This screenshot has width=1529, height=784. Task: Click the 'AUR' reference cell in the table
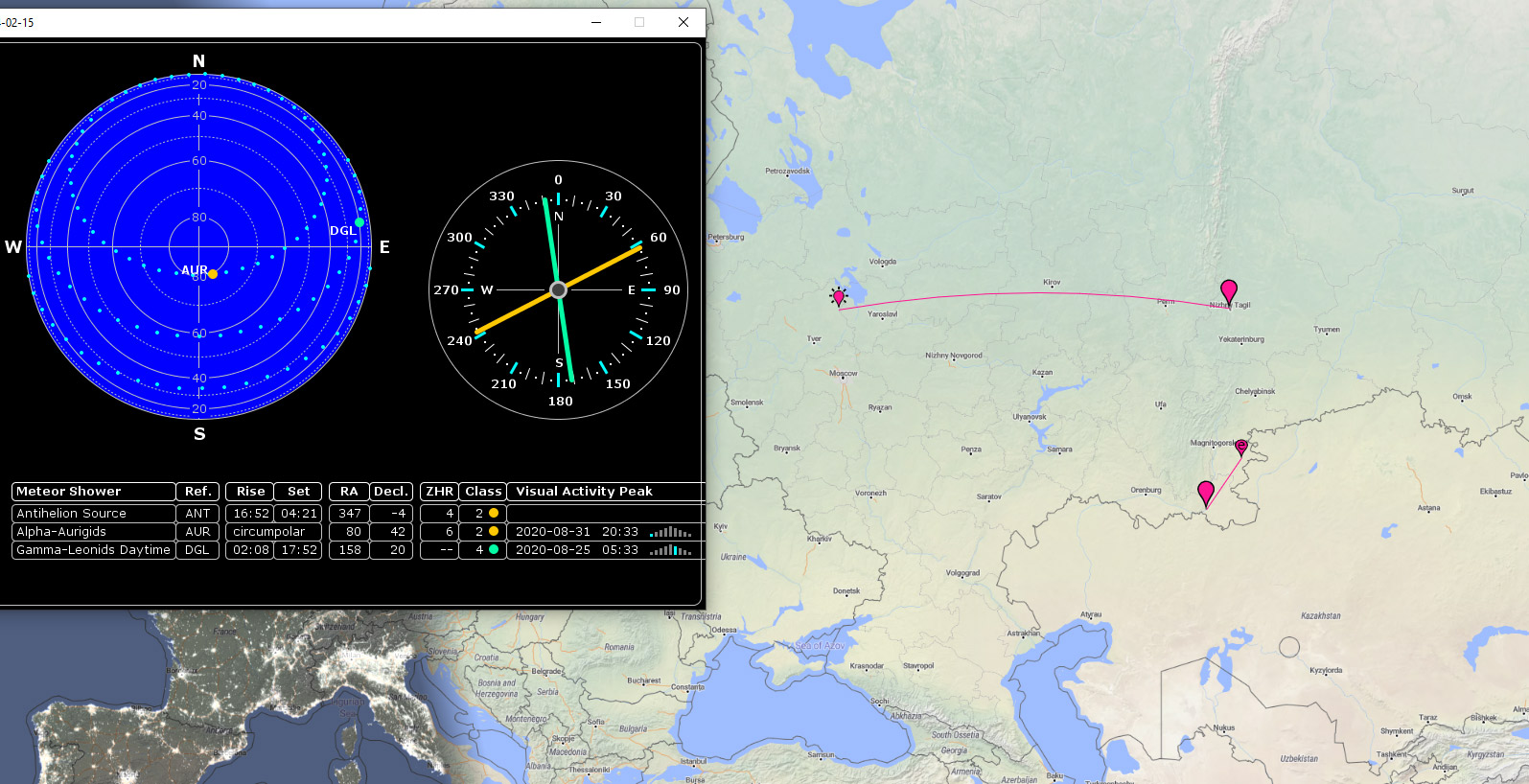(x=198, y=532)
